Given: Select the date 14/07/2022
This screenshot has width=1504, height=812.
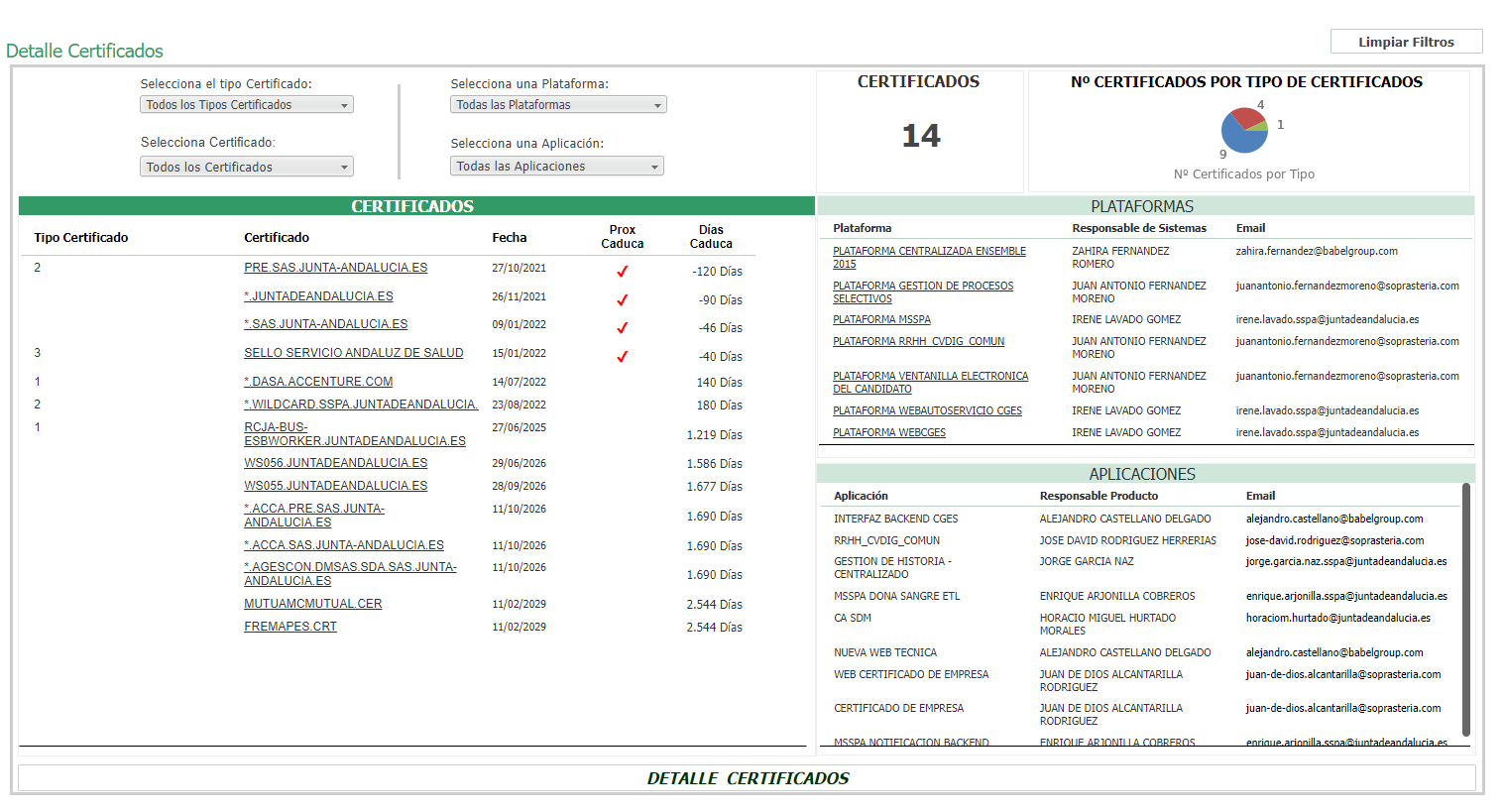Looking at the screenshot, I should pos(519,382).
